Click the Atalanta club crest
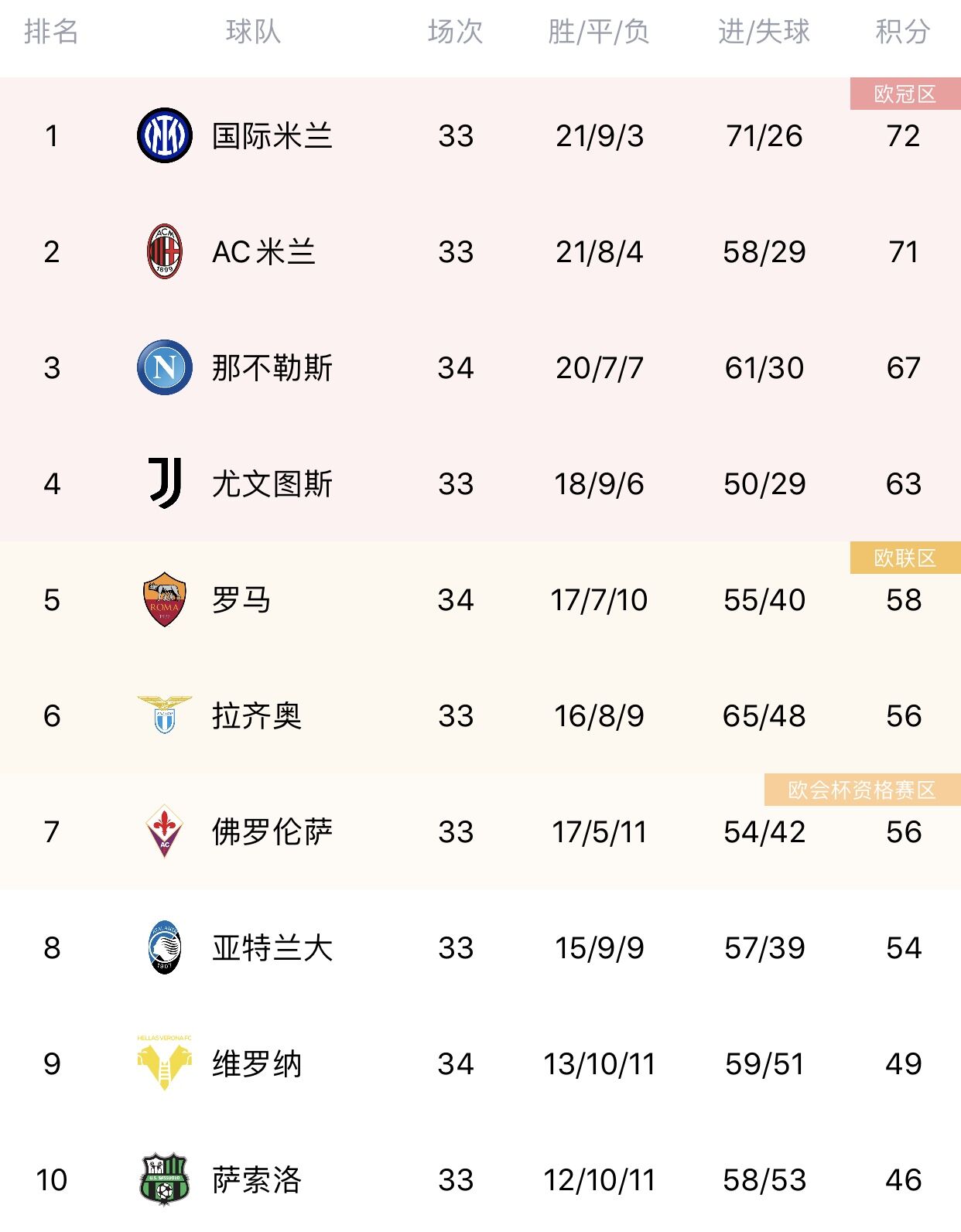This screenshot has height=1232, width=961. pyautogui.click(x=164, y=947)
